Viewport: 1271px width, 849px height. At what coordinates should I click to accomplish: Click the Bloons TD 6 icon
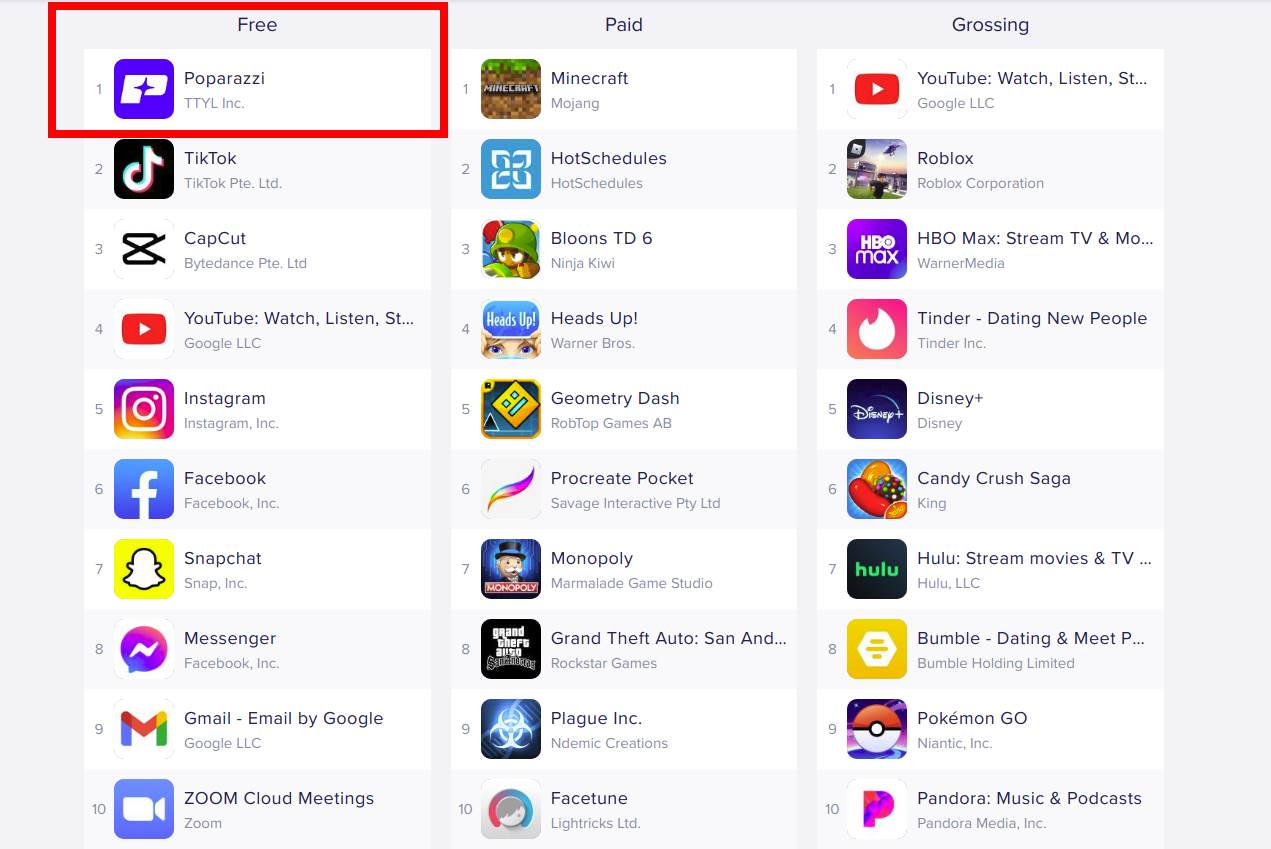pos(511,249)
